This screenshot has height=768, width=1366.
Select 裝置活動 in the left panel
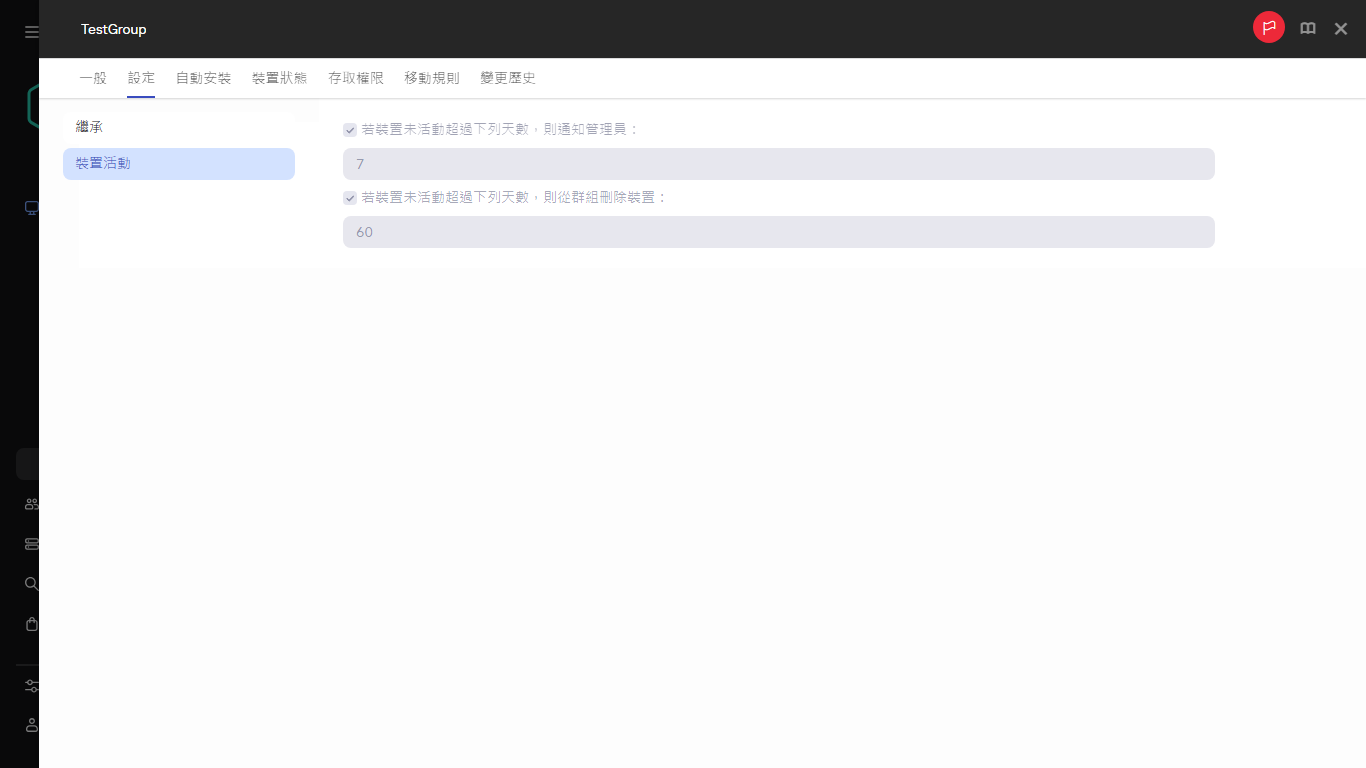103,163
